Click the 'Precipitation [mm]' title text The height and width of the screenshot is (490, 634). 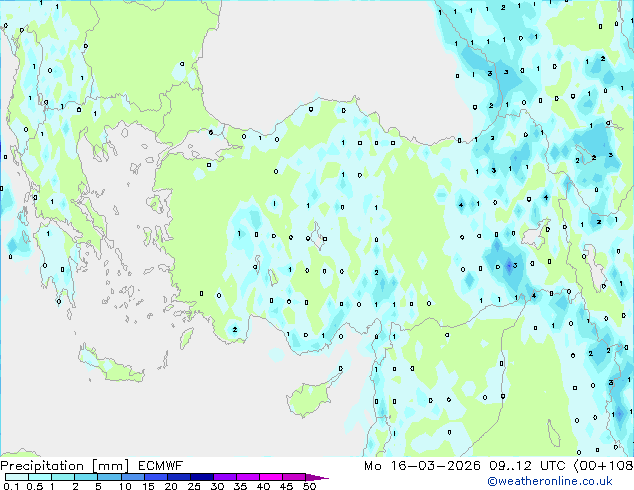tap(65, 466)
